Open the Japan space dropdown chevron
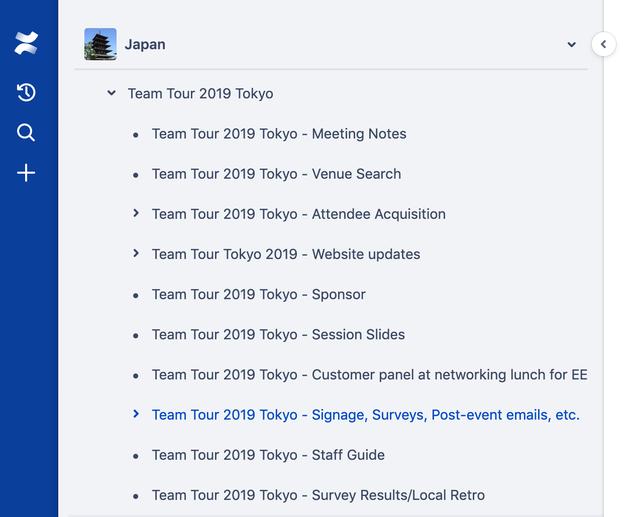640x517 pixels. 571,44
